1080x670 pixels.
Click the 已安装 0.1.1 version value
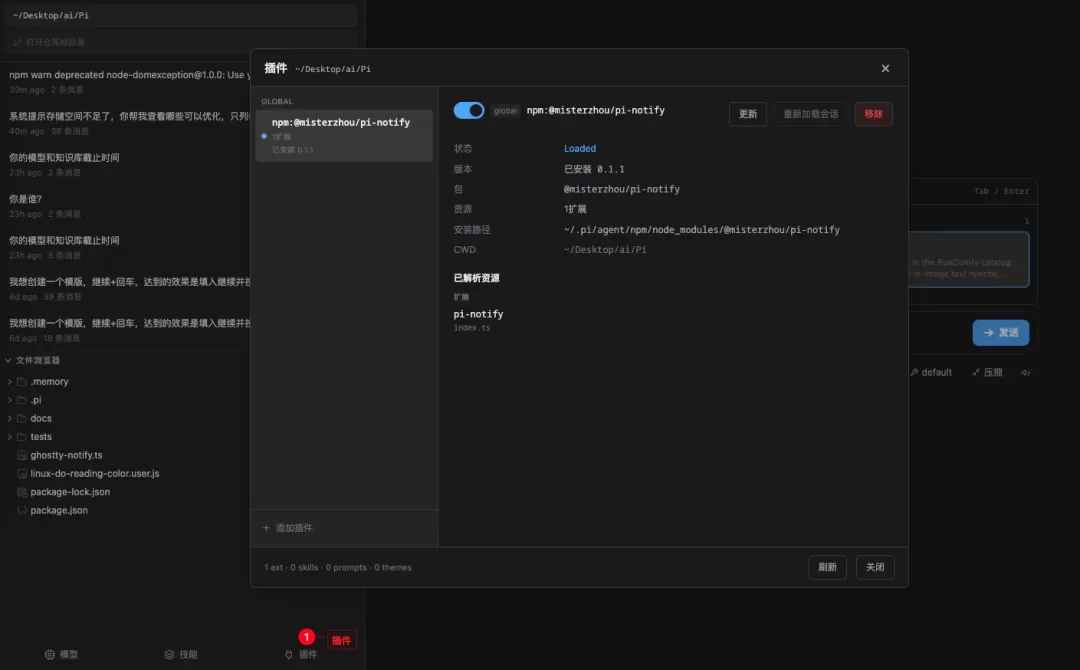594,169
